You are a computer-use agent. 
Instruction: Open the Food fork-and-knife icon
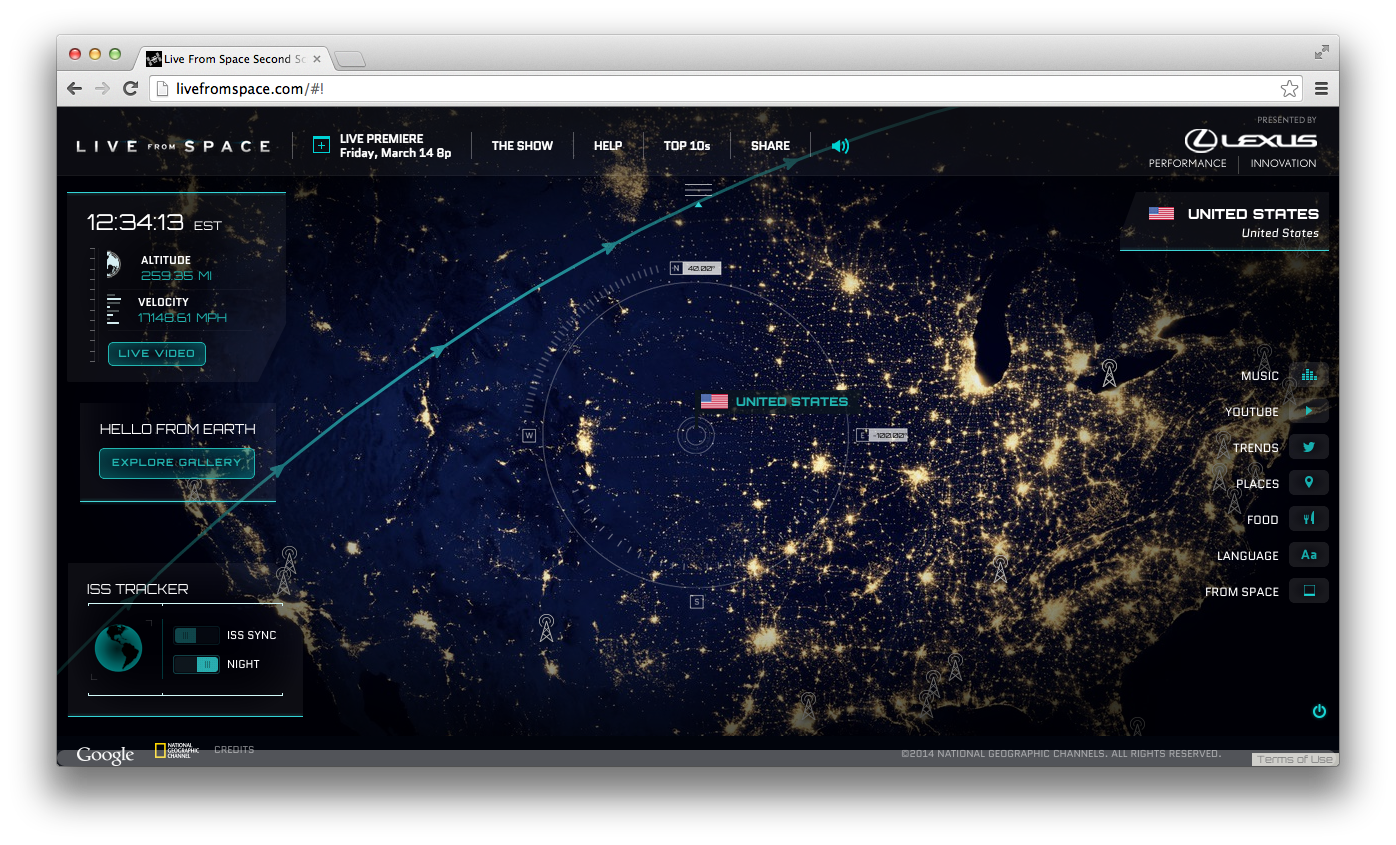click(x=1309, y=519)
